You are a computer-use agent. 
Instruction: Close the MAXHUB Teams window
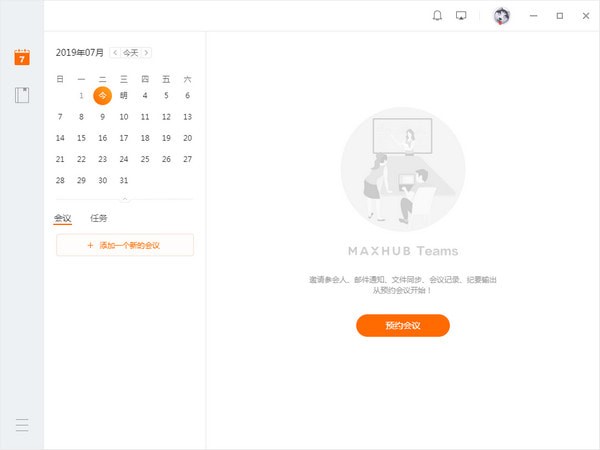pyautogui.click(x=586, y=16)
